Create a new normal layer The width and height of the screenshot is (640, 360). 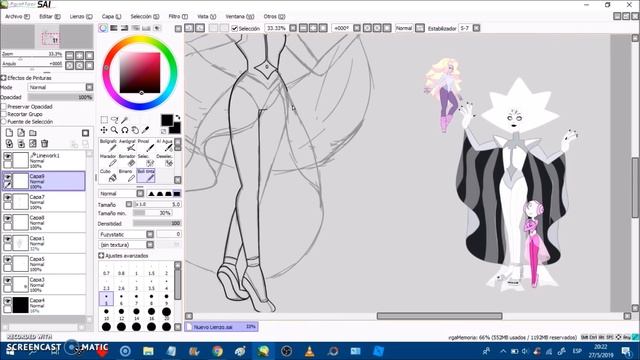click(9, 133)
